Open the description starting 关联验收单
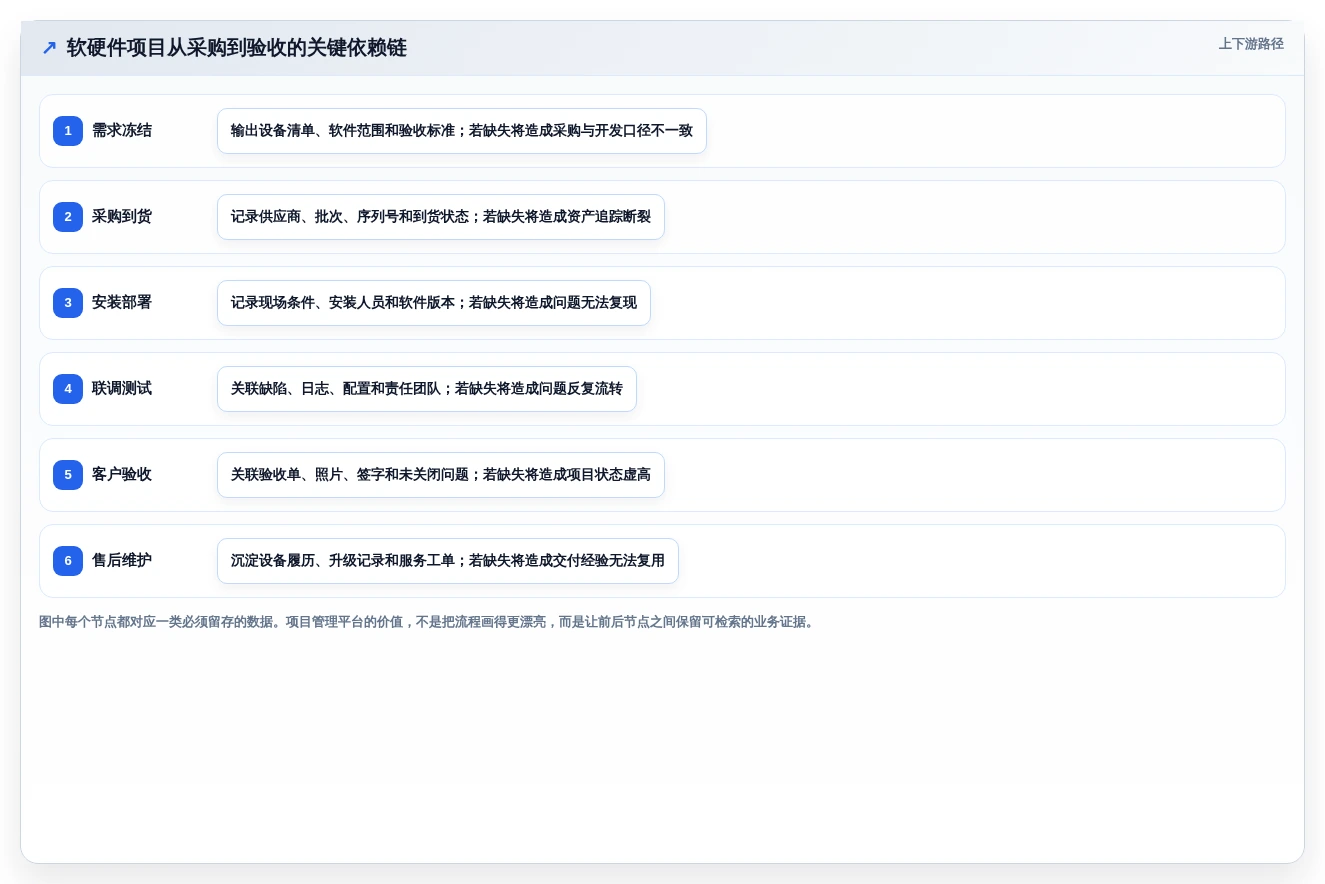The image size is (1325, 884). pos(441,475)
